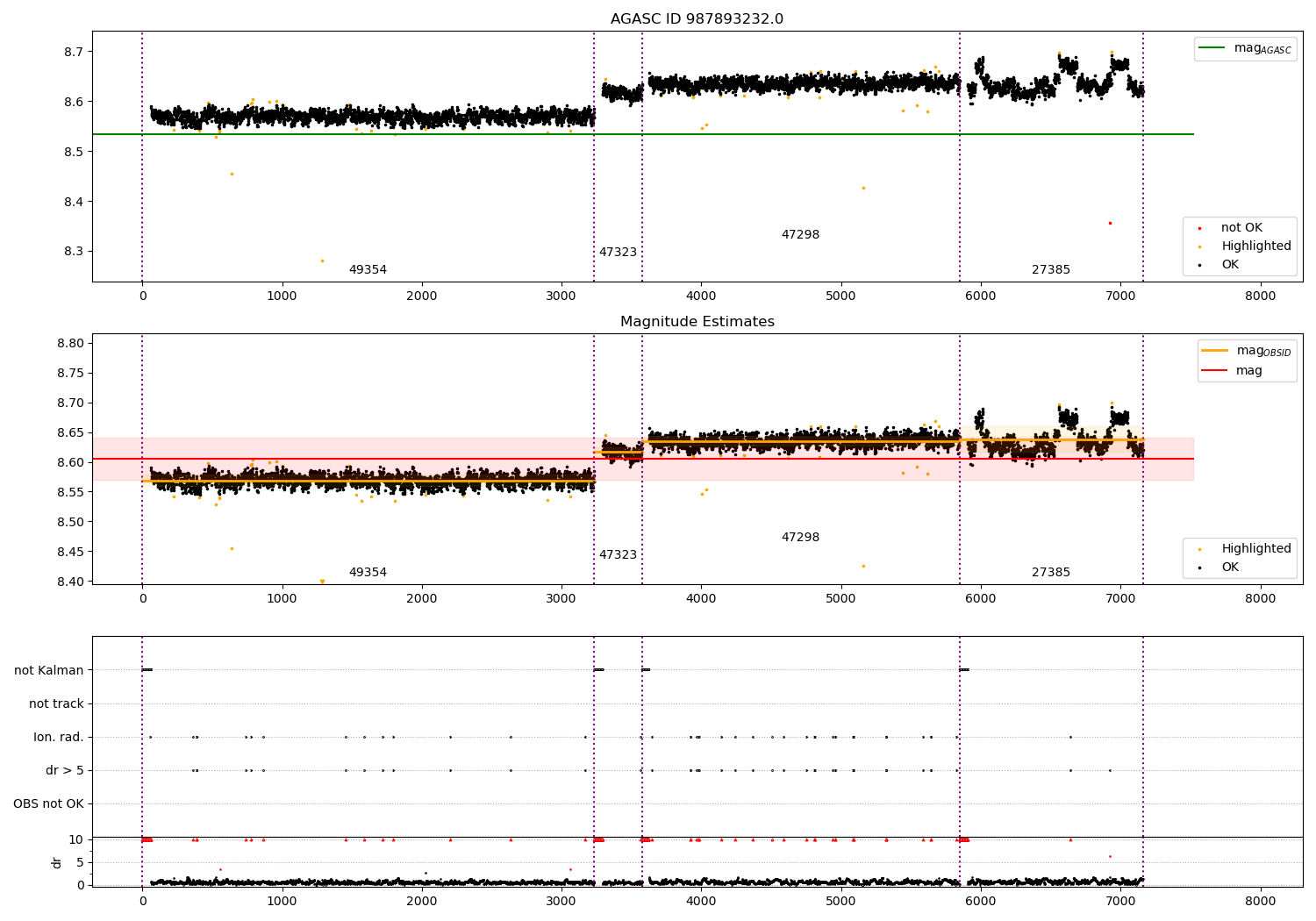Click obsid label 27385 in the AGASC plot

pos(1051,270)
